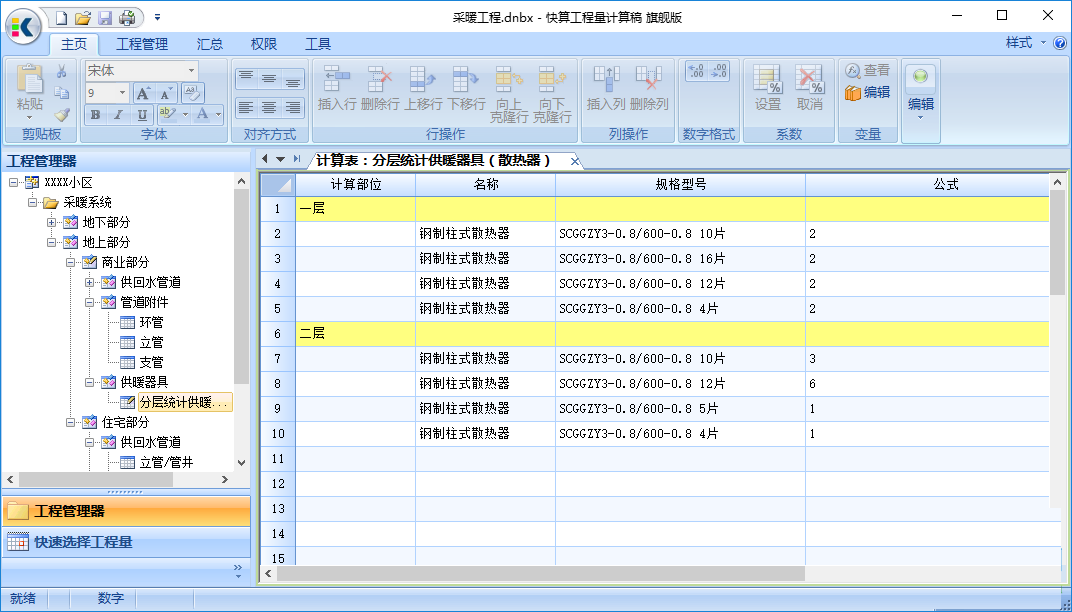Toggle Italic formatting

[x=118, y=114]
